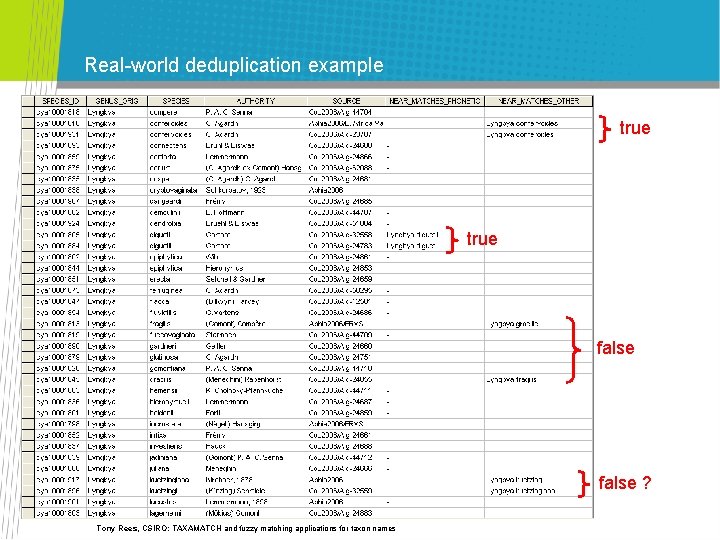Click the near-match value in the fragilis row
The height and width of the screenshot is (540, 720).
coord(514,324)
